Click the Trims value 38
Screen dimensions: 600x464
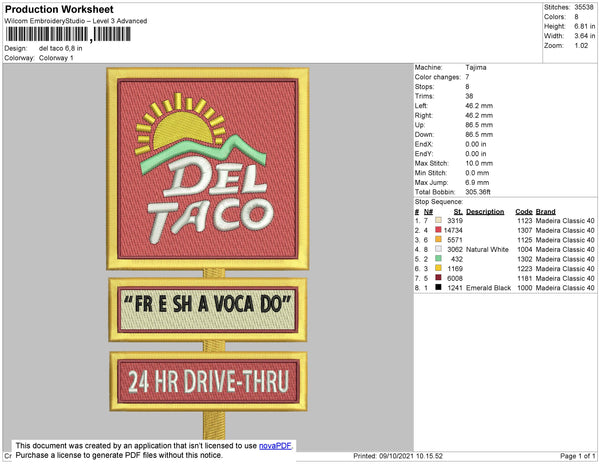click(469, 96)
